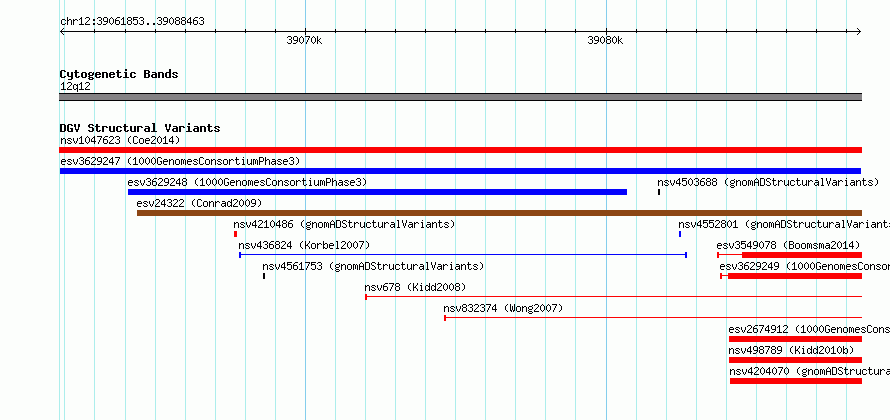Click the gray 12q12 cytogenetic band bar
The image size is (890, 420).
coord(460,97)
